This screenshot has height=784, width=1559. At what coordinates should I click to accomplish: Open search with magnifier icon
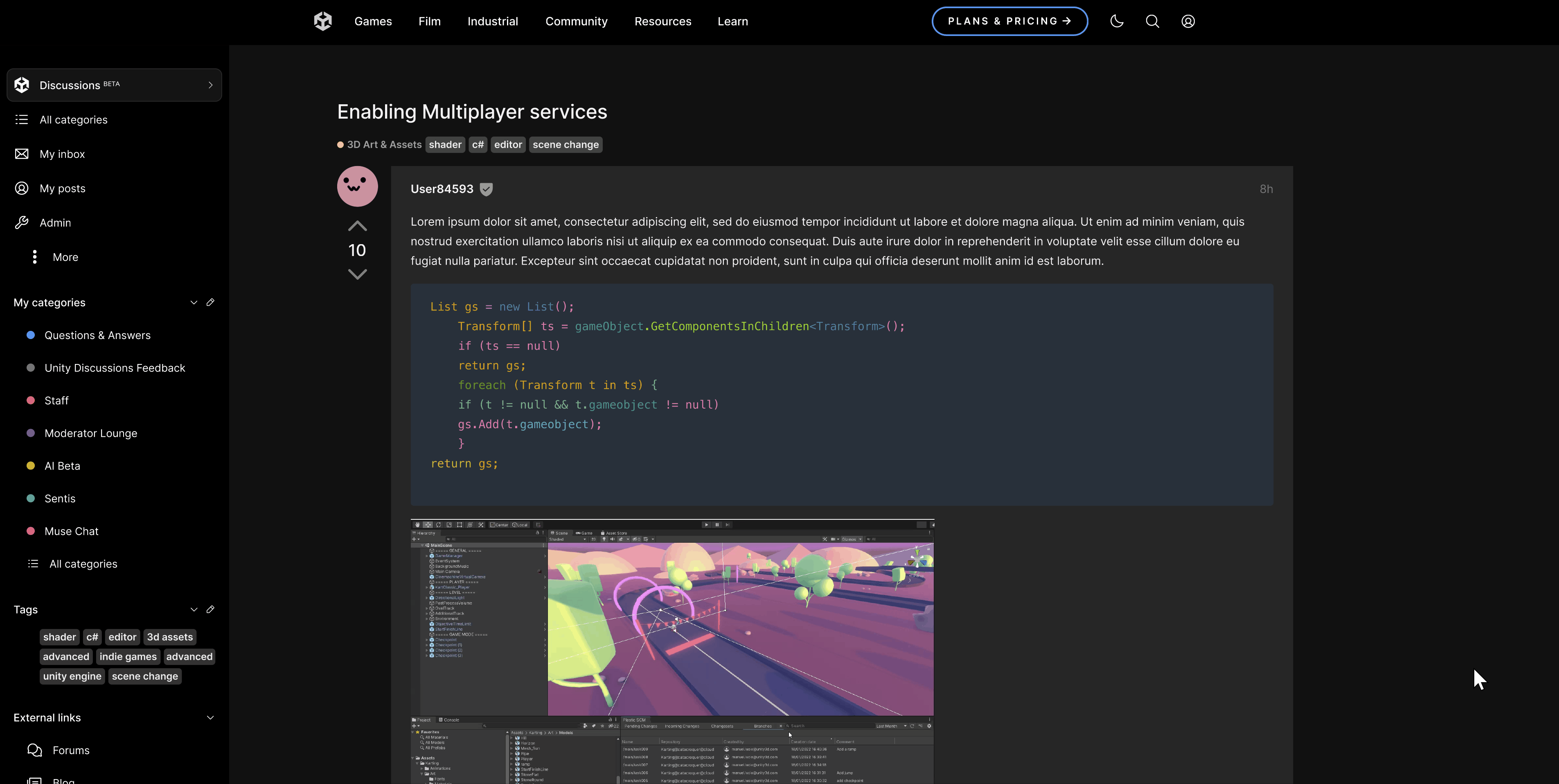pos(1152,21)
